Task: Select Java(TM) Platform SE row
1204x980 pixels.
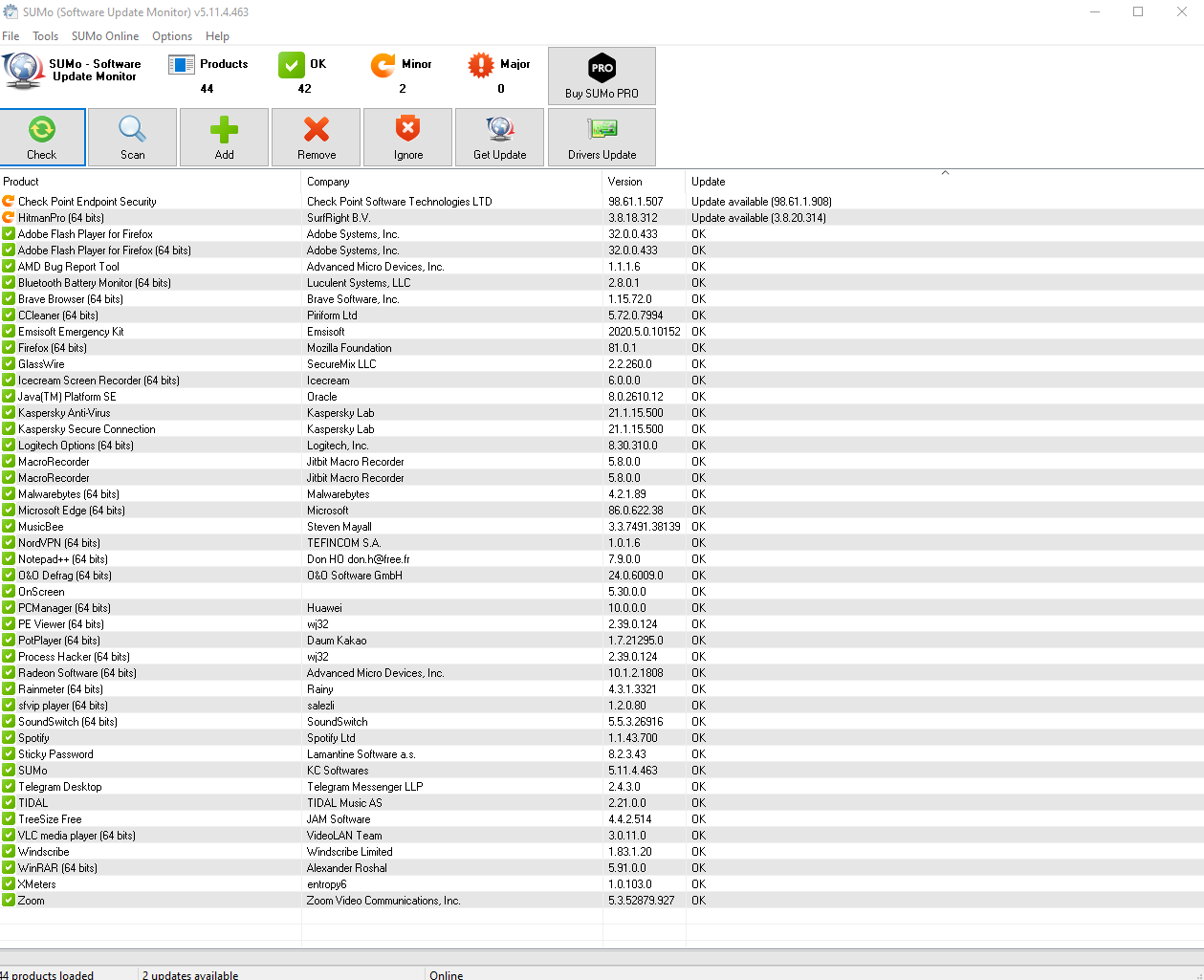Action: tap(602, 397)
